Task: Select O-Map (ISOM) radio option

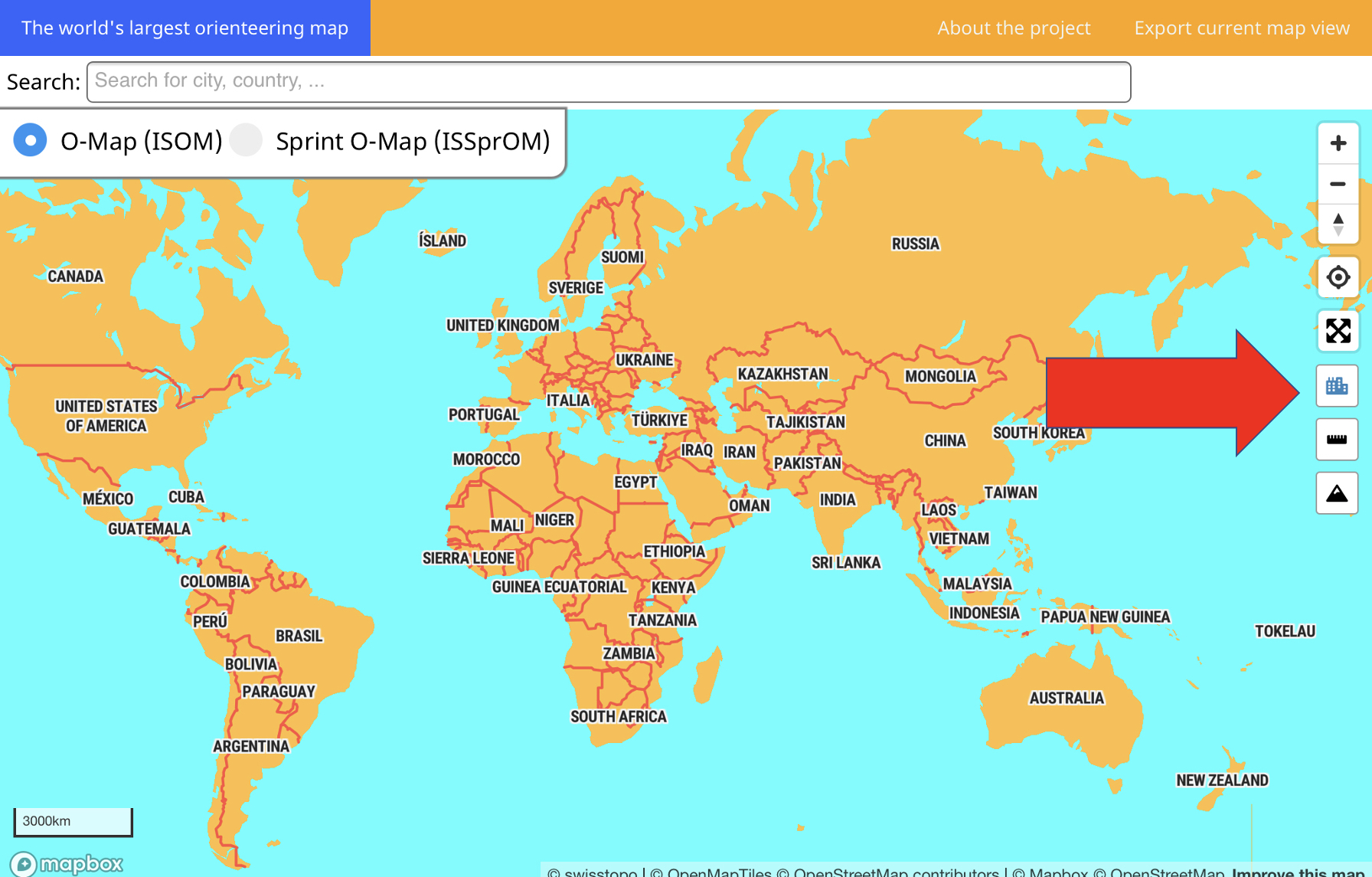Action: pos(31,141)
